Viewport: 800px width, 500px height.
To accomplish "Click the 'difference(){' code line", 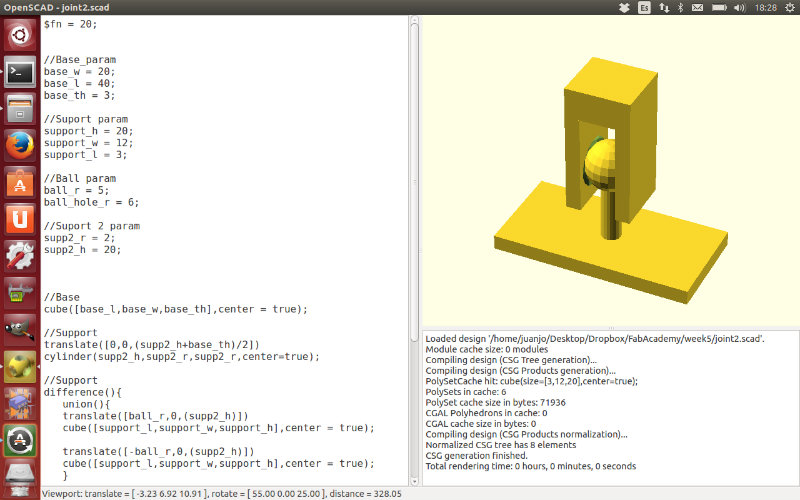I will 83,392.
